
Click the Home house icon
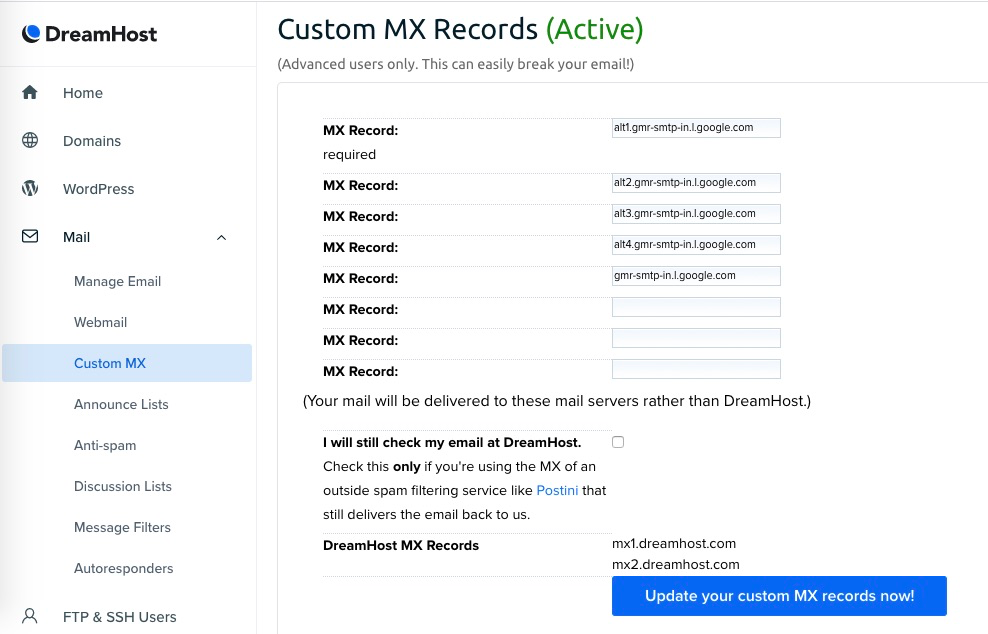pos(30,93)
